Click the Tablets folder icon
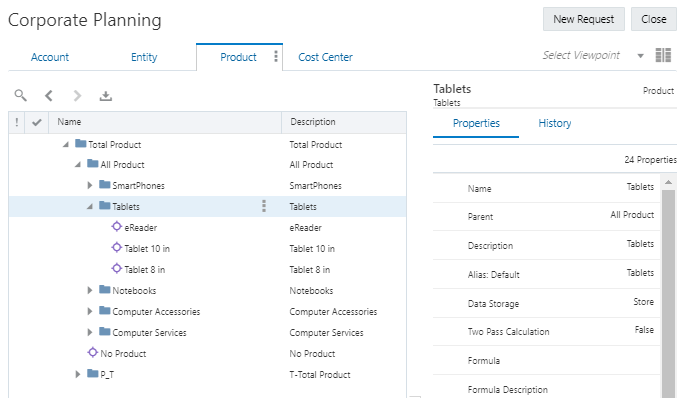This screenshot has width=683, height=398. point(105,205)
